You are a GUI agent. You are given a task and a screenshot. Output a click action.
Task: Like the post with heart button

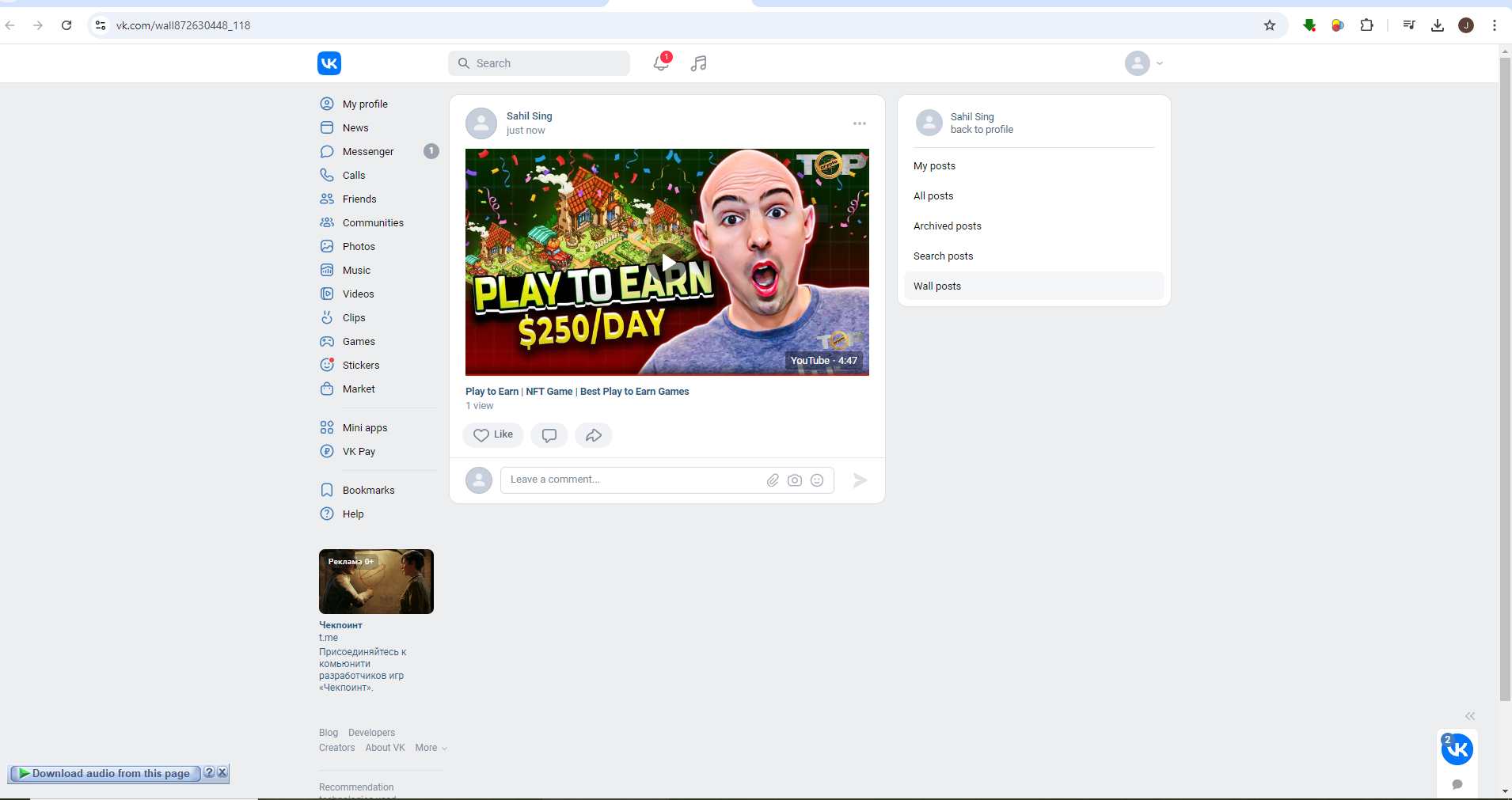pos(493,435)
